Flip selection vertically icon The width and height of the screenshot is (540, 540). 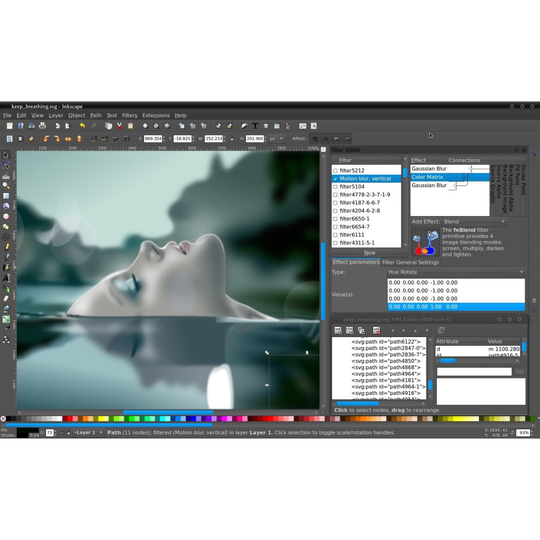(79, 139)
